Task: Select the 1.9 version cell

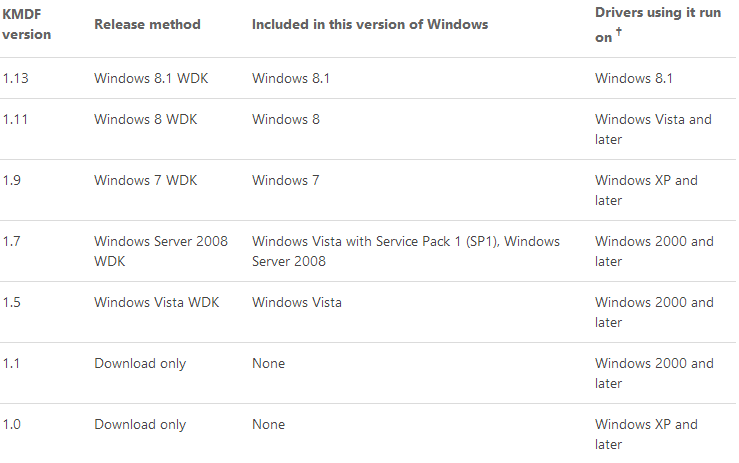Action: (12, 180)
